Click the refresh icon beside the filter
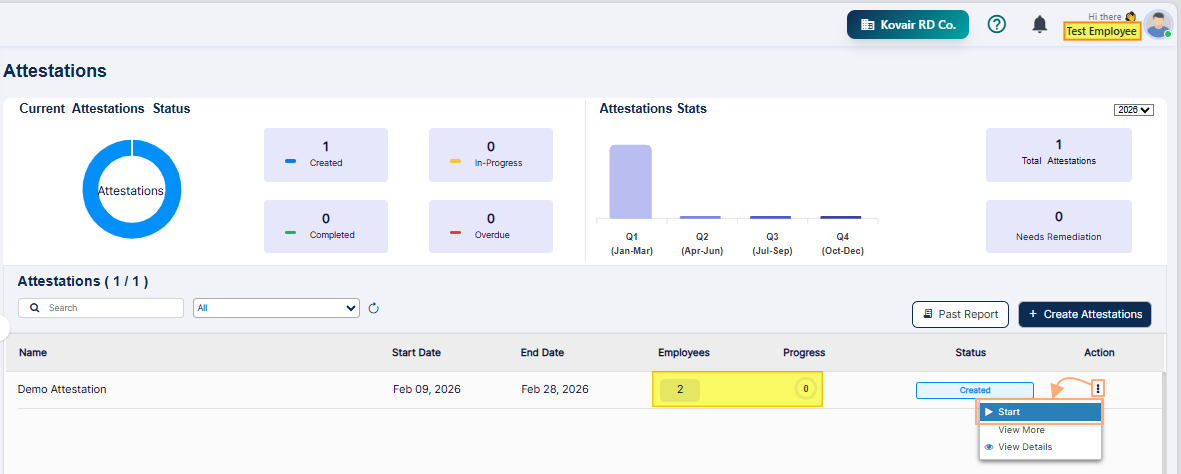 coord(374,308)
